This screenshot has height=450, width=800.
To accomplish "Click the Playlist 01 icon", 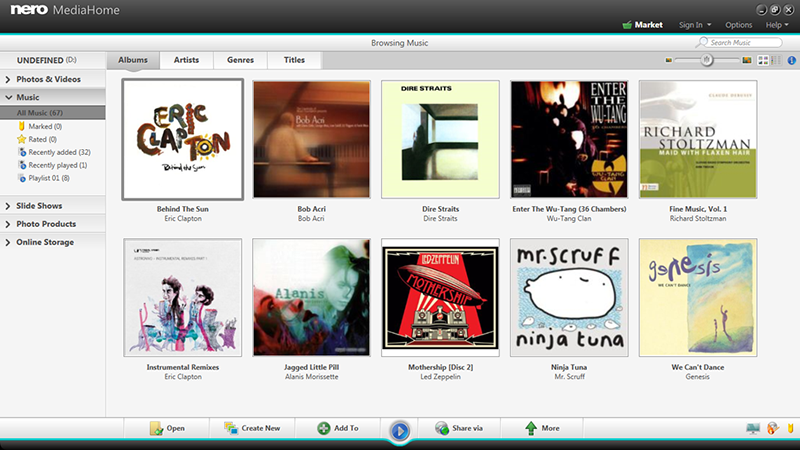I will point(22,178).
